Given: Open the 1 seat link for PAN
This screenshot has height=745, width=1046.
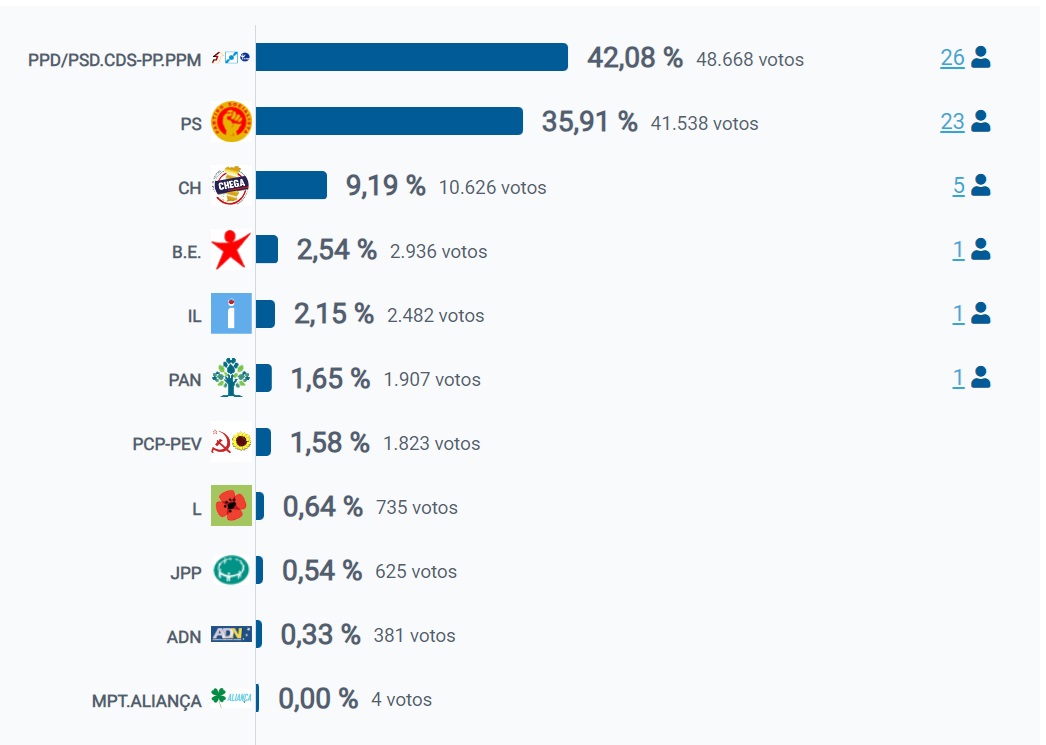Looking at the screenshot, I should [959, 378].
